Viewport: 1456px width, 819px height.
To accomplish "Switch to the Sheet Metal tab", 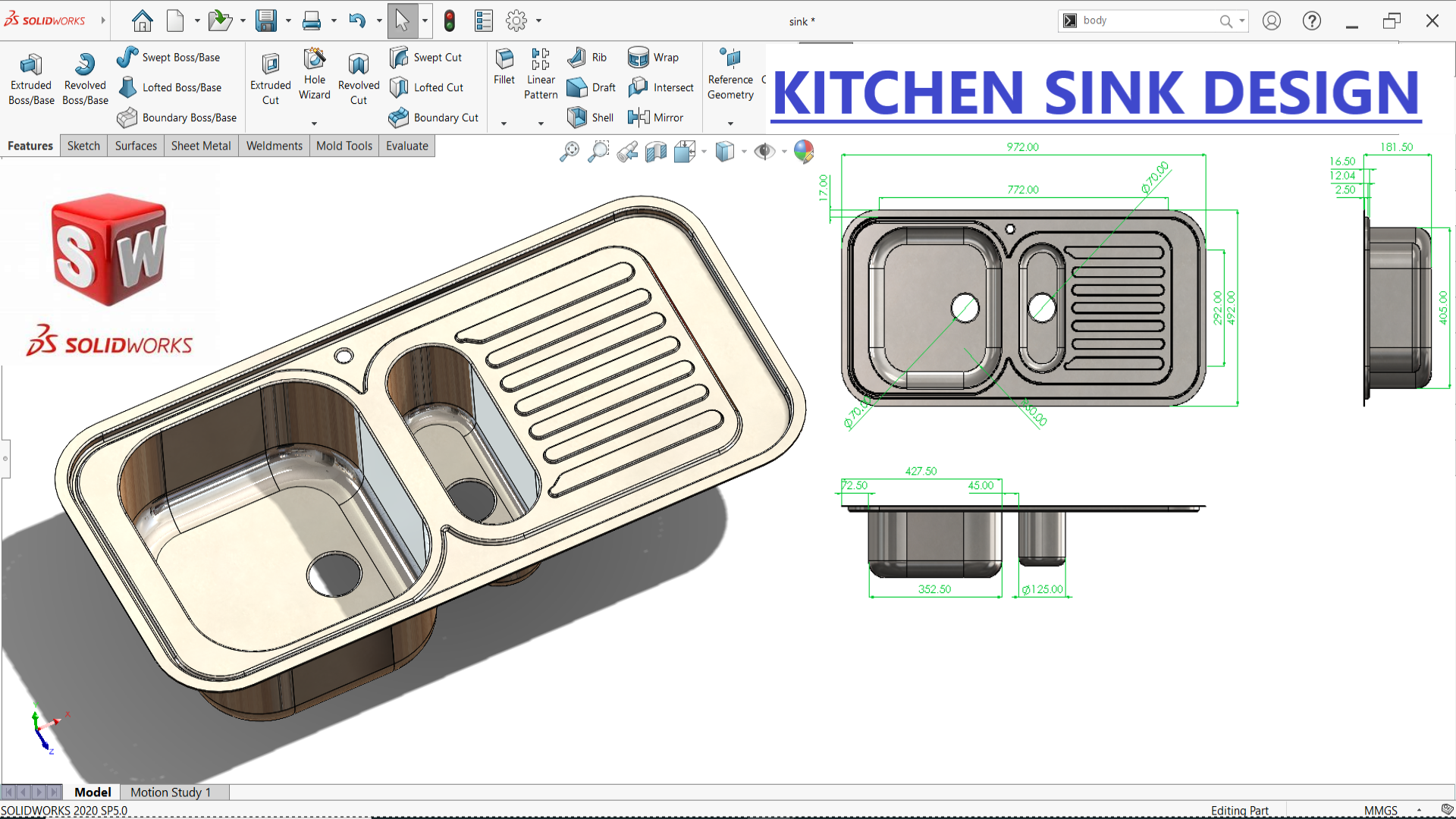I will [201, 146].
